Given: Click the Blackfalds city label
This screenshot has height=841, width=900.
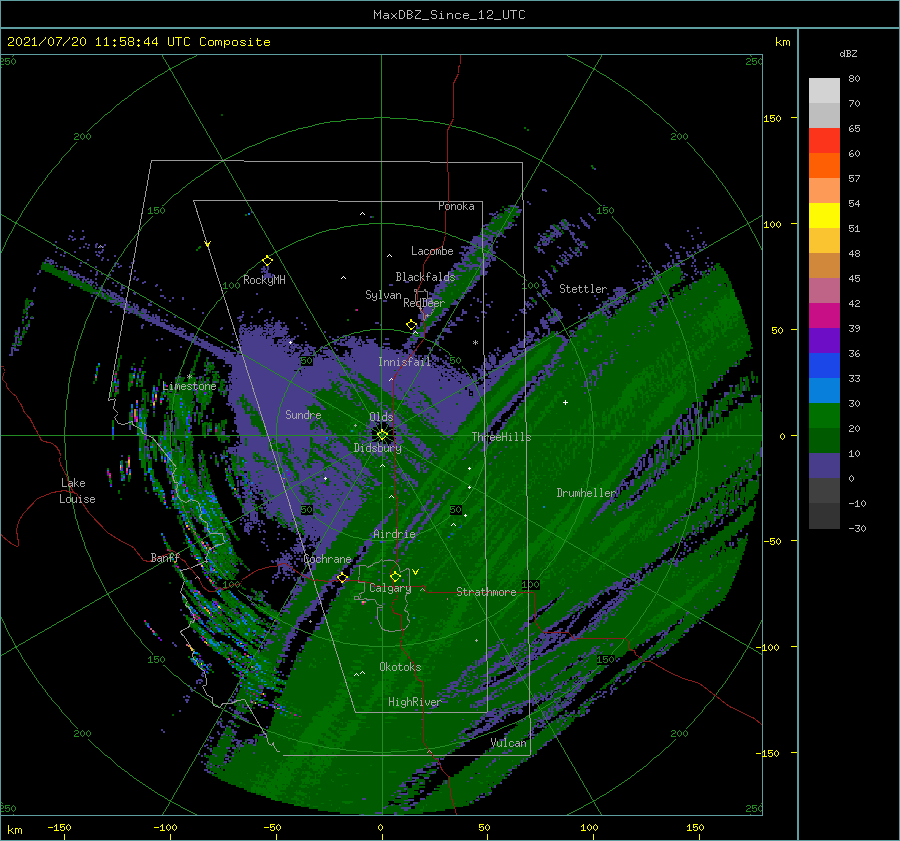Looking at the screenshot, I should coord(425,277).
